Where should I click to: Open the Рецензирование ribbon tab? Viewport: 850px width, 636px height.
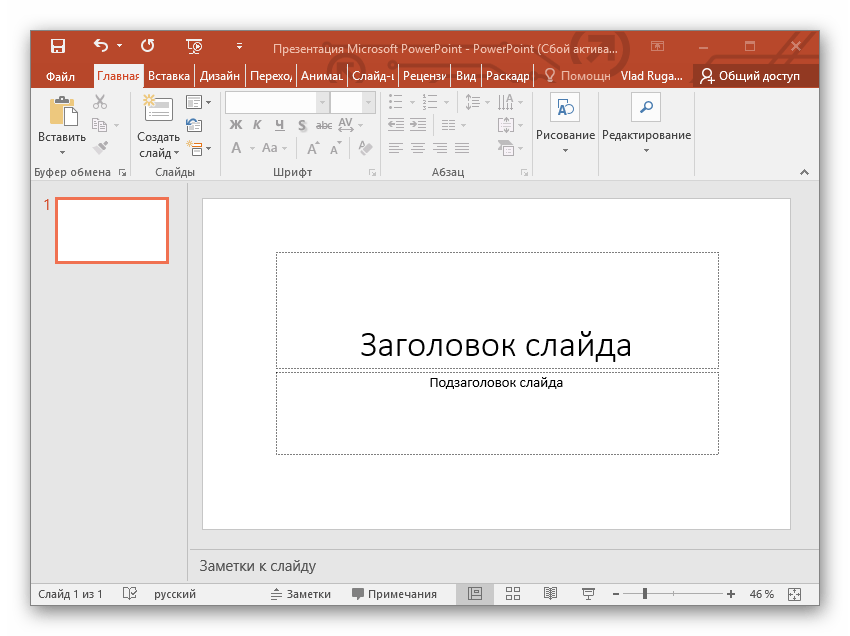tap(424, 76)
